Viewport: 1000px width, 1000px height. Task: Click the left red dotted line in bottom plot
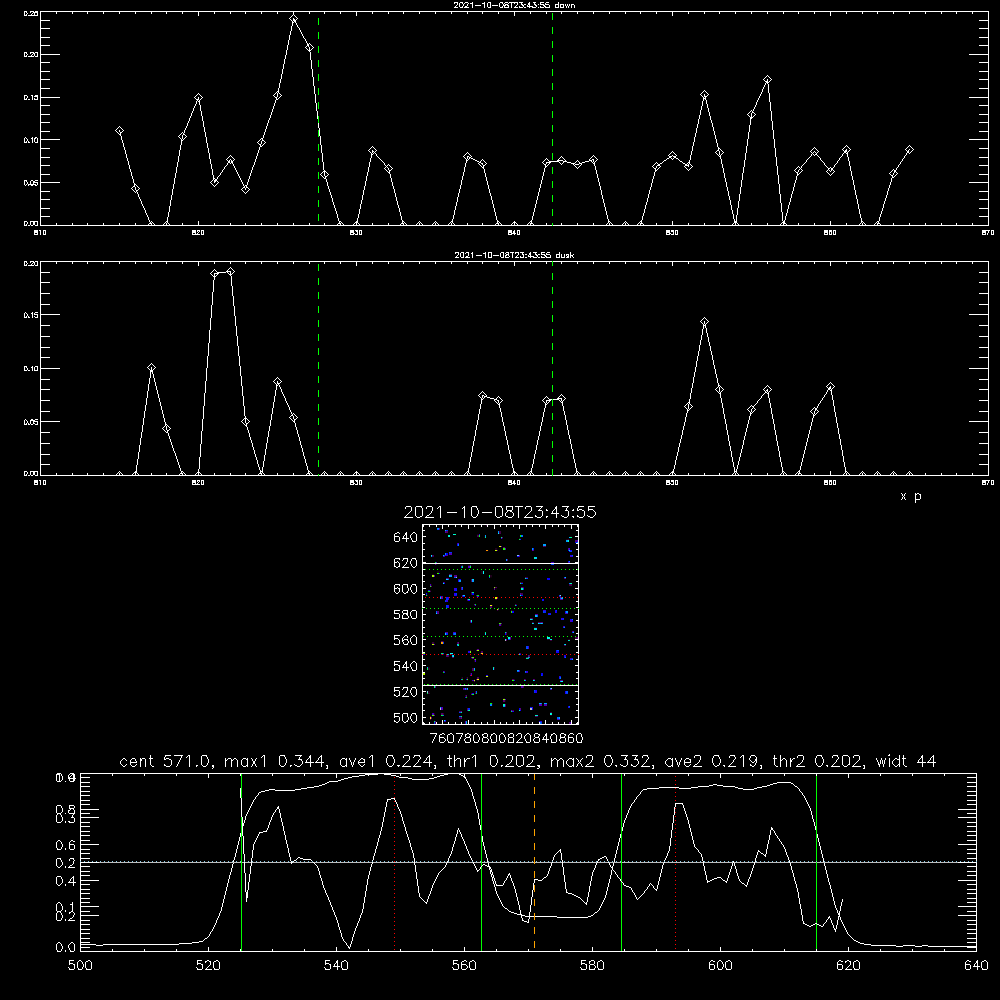click(x=395, y=861)
